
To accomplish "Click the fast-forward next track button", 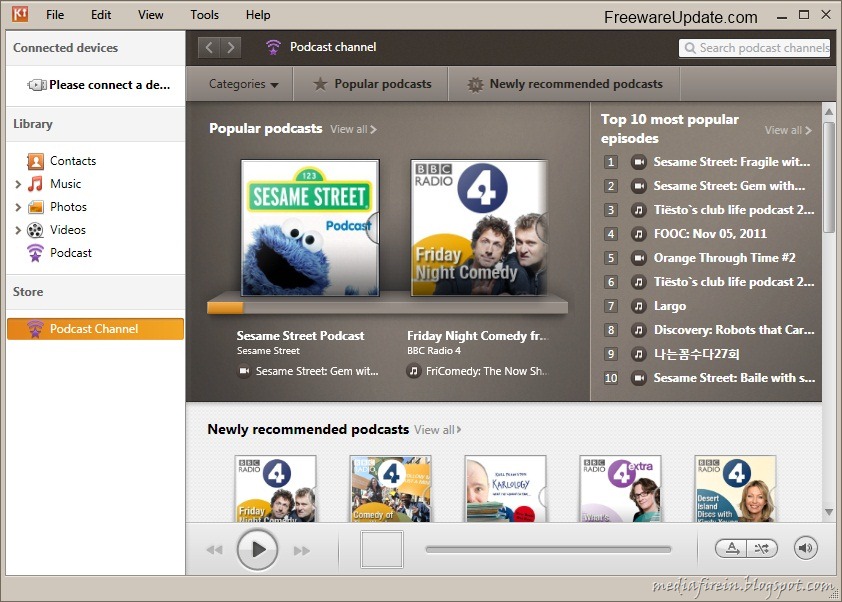I will (301, 550).
